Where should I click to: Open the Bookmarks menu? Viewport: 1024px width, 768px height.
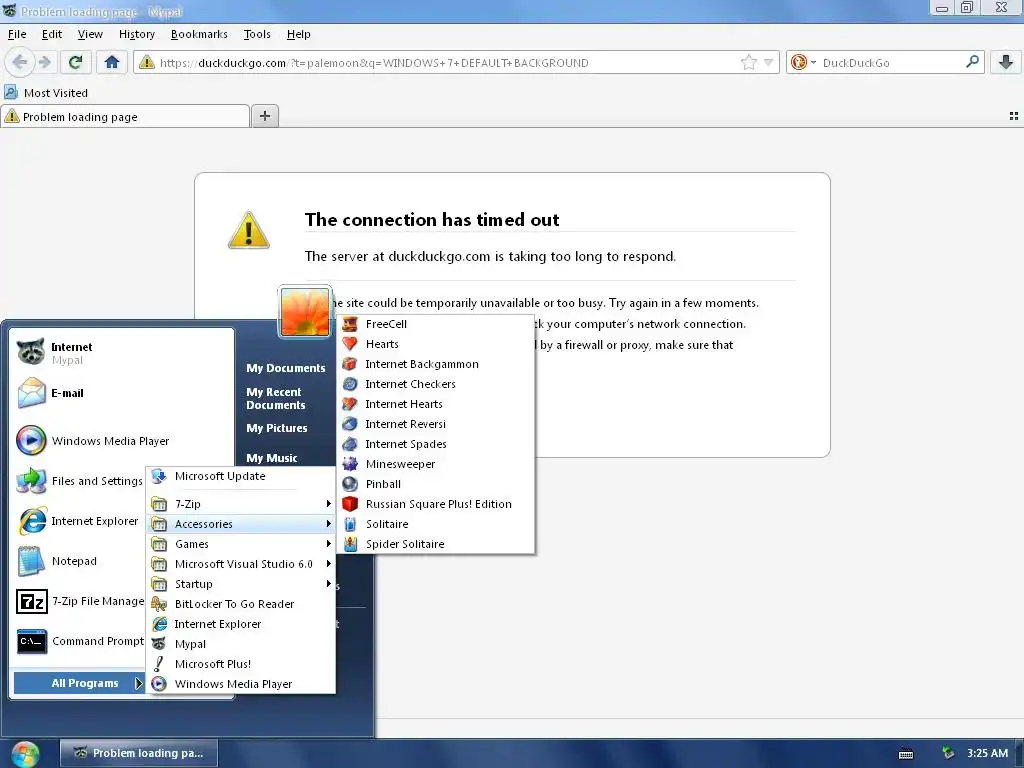[199, 34]
